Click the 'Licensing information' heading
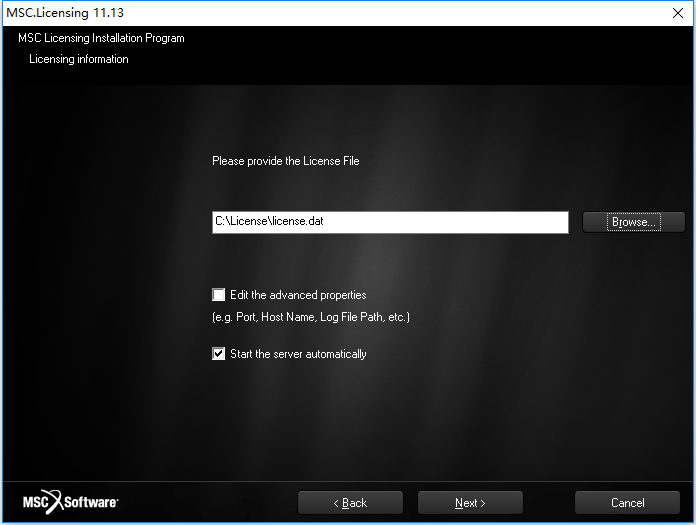This screenshot has width=696, height=525. [79, 59]
